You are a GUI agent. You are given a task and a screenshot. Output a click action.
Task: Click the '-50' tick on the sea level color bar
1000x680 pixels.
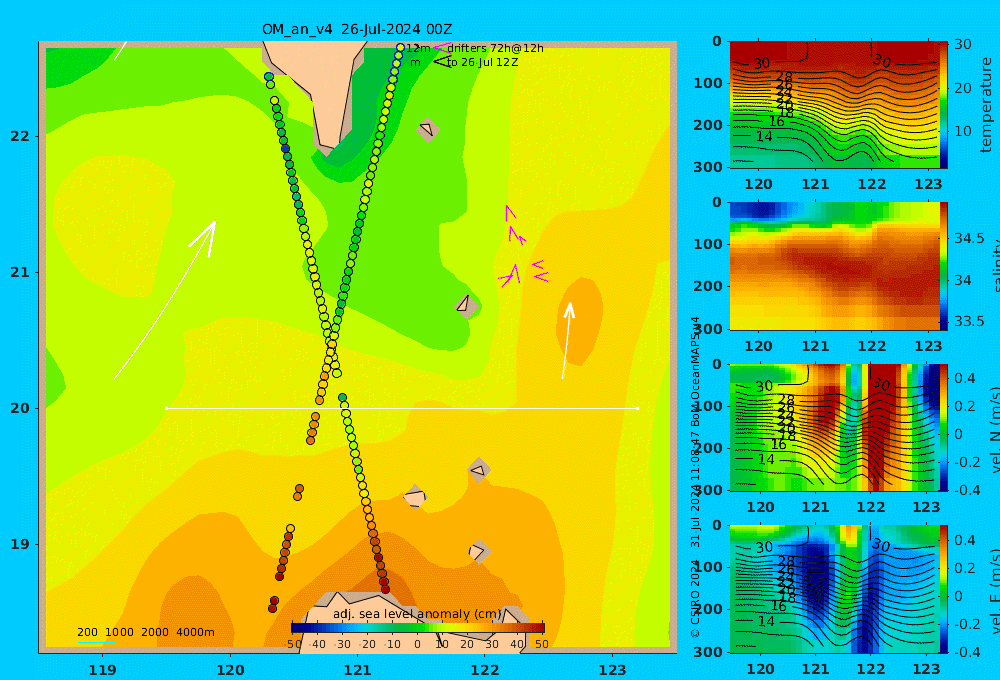point(293,644)
